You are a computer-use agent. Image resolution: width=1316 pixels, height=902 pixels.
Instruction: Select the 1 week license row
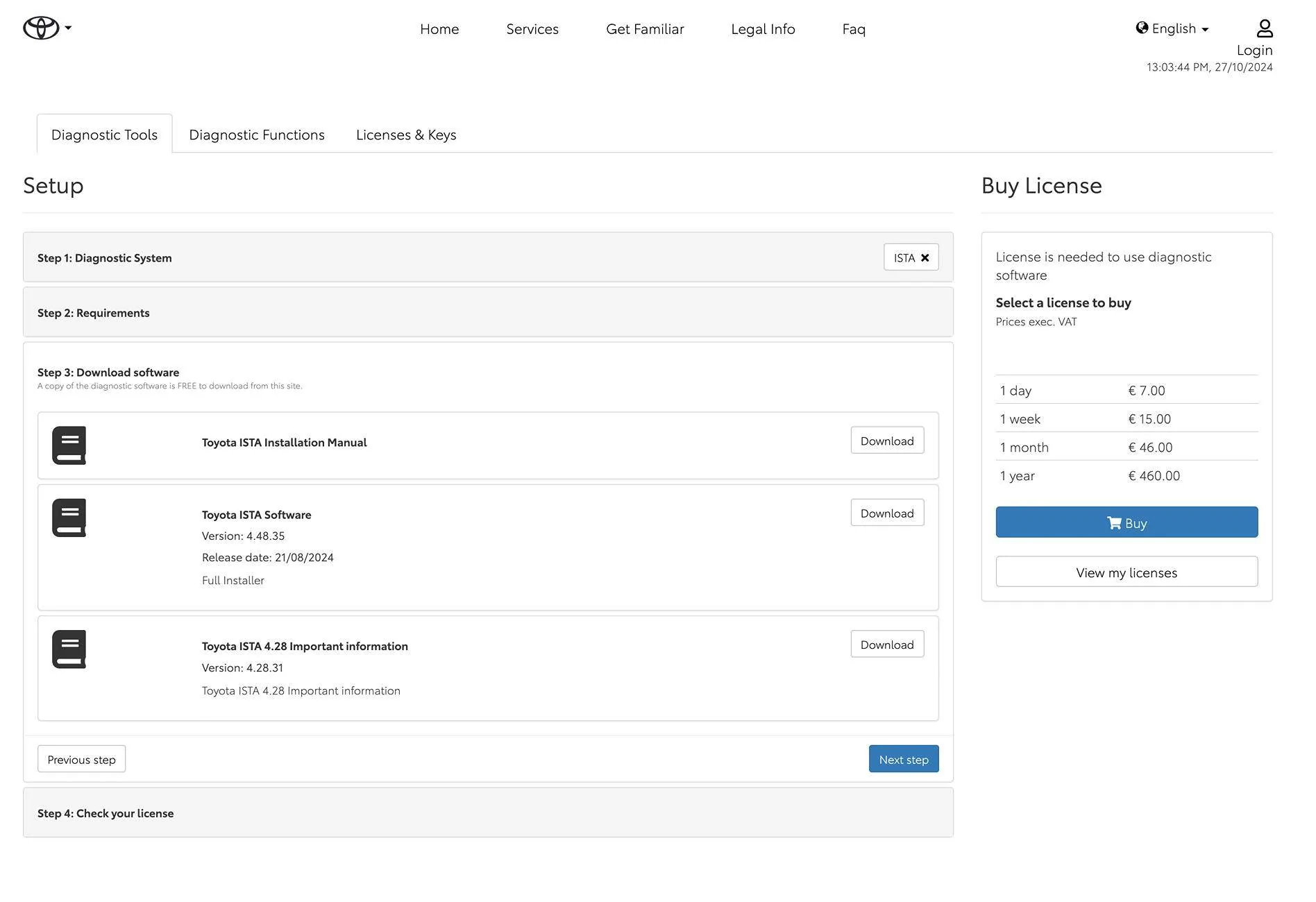pyautogui.click(x=1127, y=418)
